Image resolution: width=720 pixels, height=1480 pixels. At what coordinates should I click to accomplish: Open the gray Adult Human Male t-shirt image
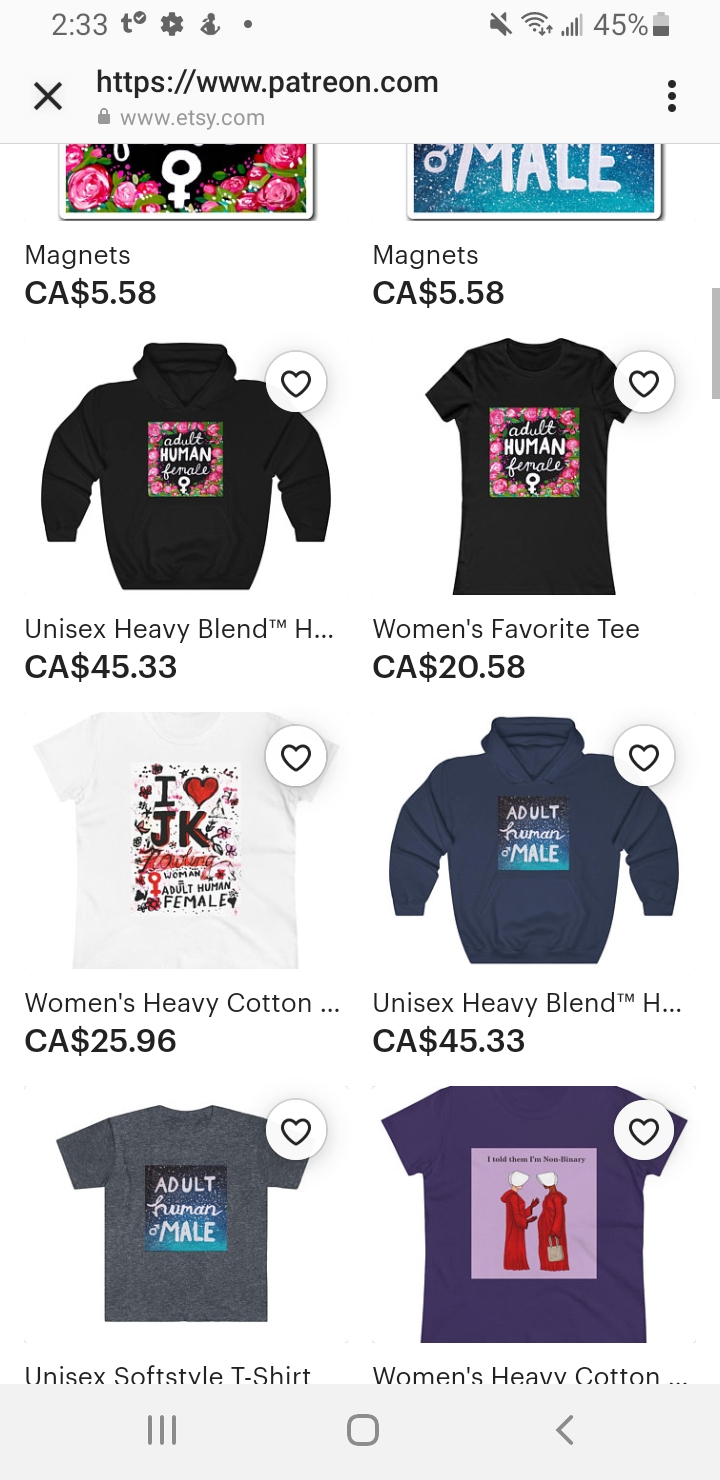[x=186, y=1214]
